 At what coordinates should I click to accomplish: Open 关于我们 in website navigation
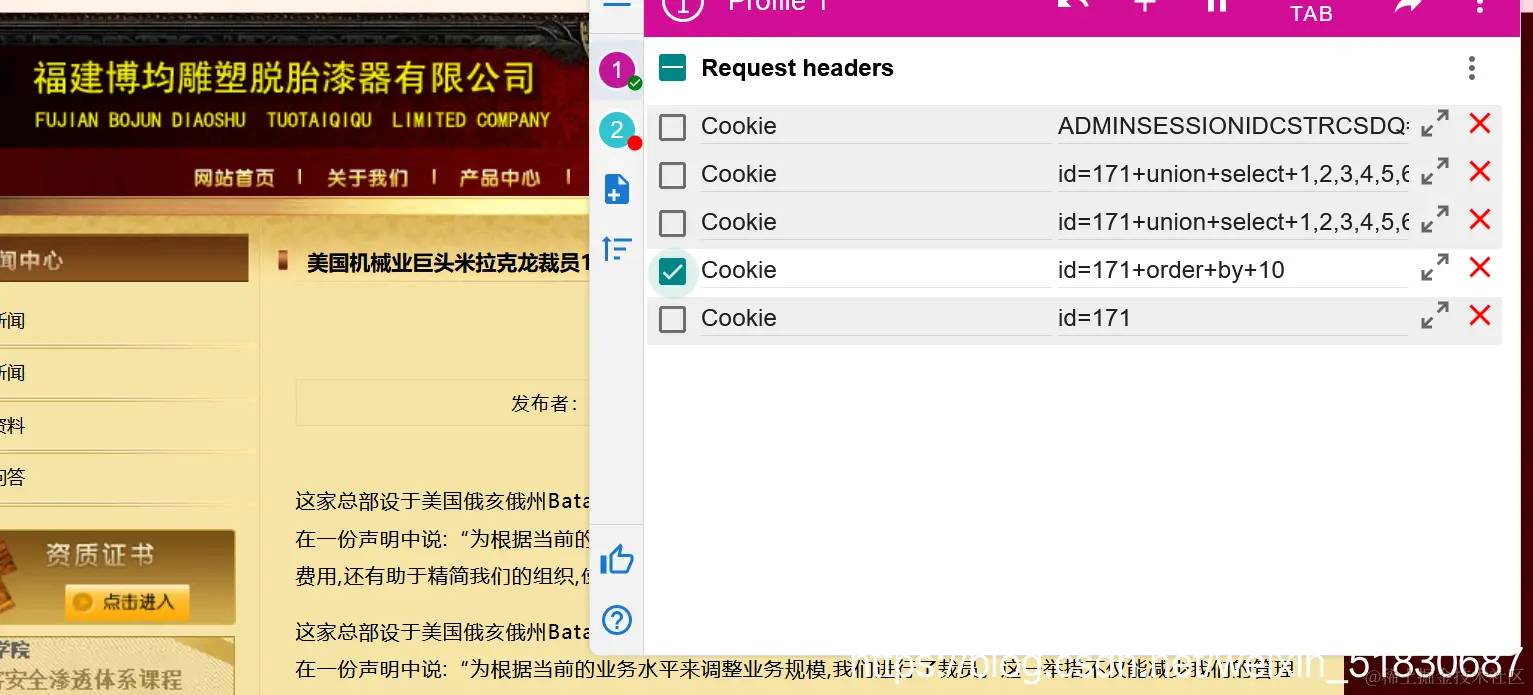click(367, 178)
